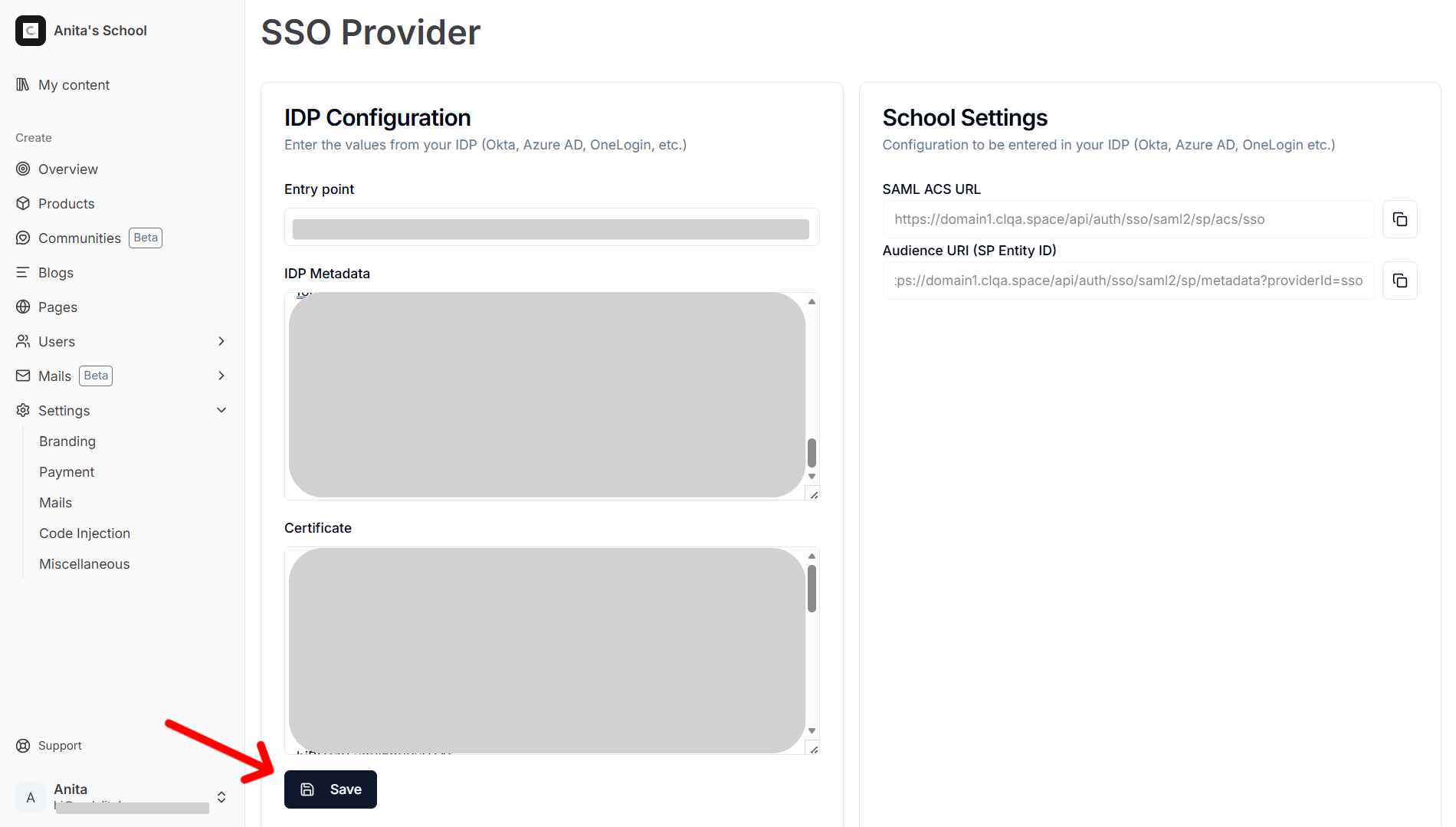Expand the Users sidebar section
Screen dimensions: 1456x827
click(x=221, y=341)
